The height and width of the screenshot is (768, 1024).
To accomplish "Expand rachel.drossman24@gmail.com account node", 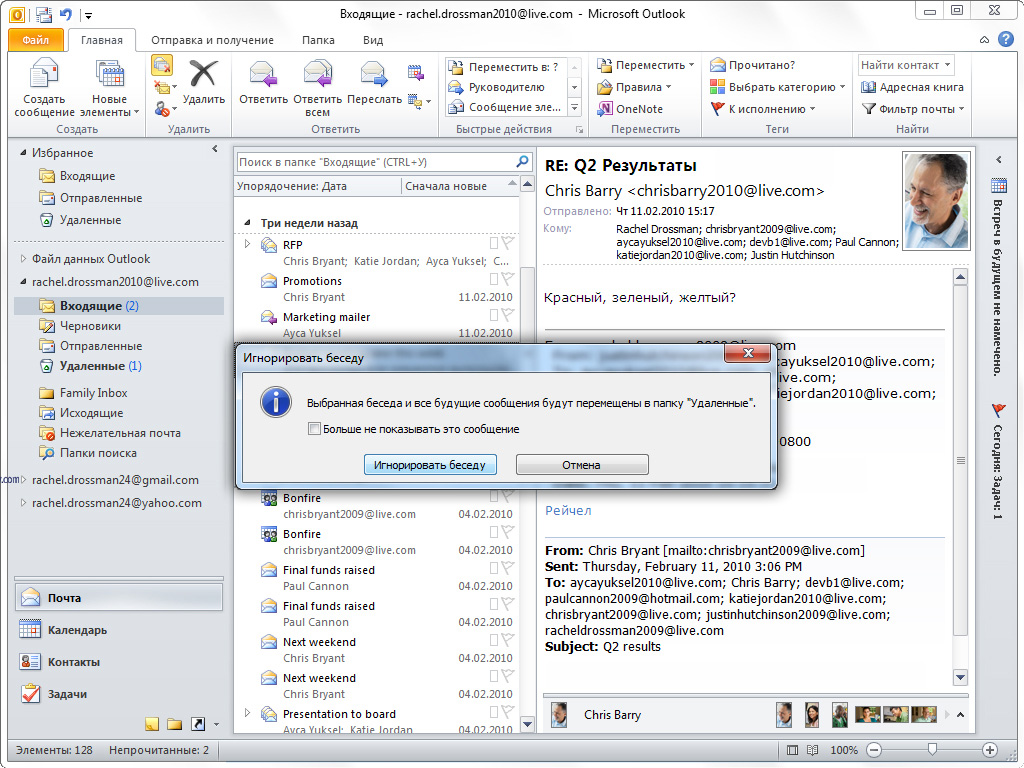I will tap(24, 479).
